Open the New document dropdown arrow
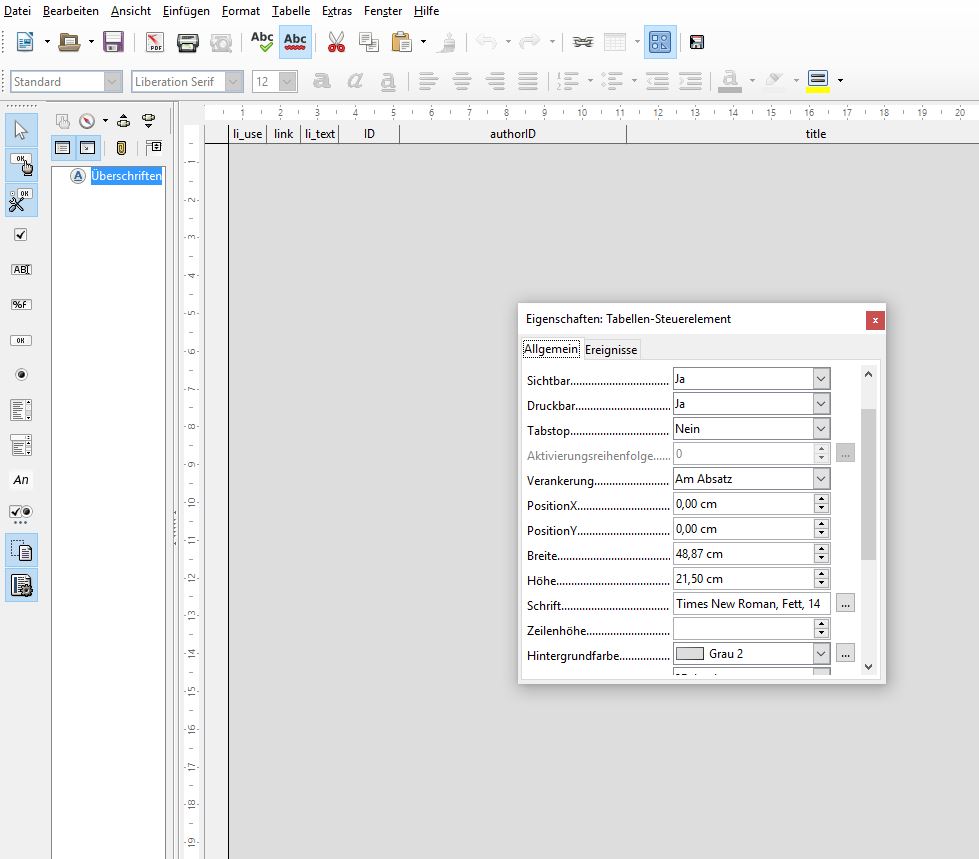 click(47, 42)
